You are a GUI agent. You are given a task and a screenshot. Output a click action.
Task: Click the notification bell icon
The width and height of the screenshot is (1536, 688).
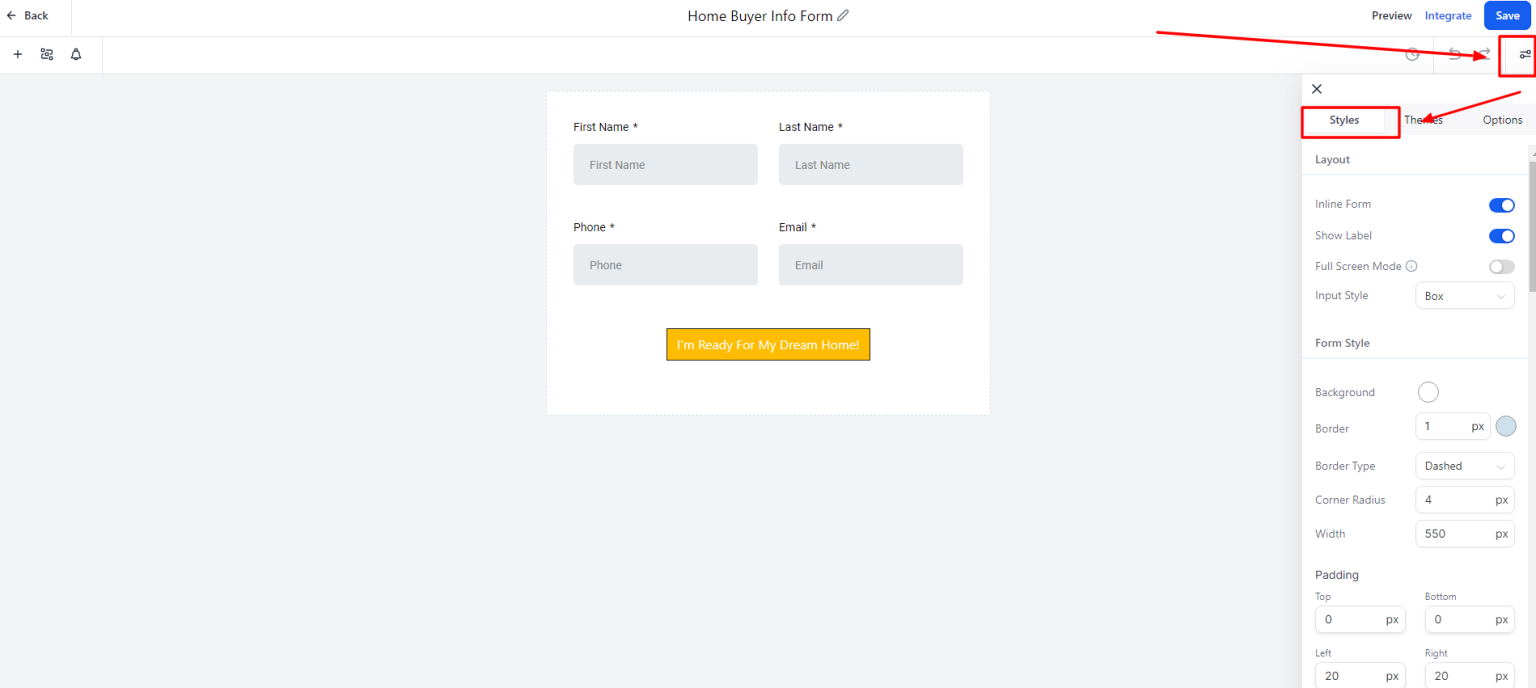pos(75,54)
